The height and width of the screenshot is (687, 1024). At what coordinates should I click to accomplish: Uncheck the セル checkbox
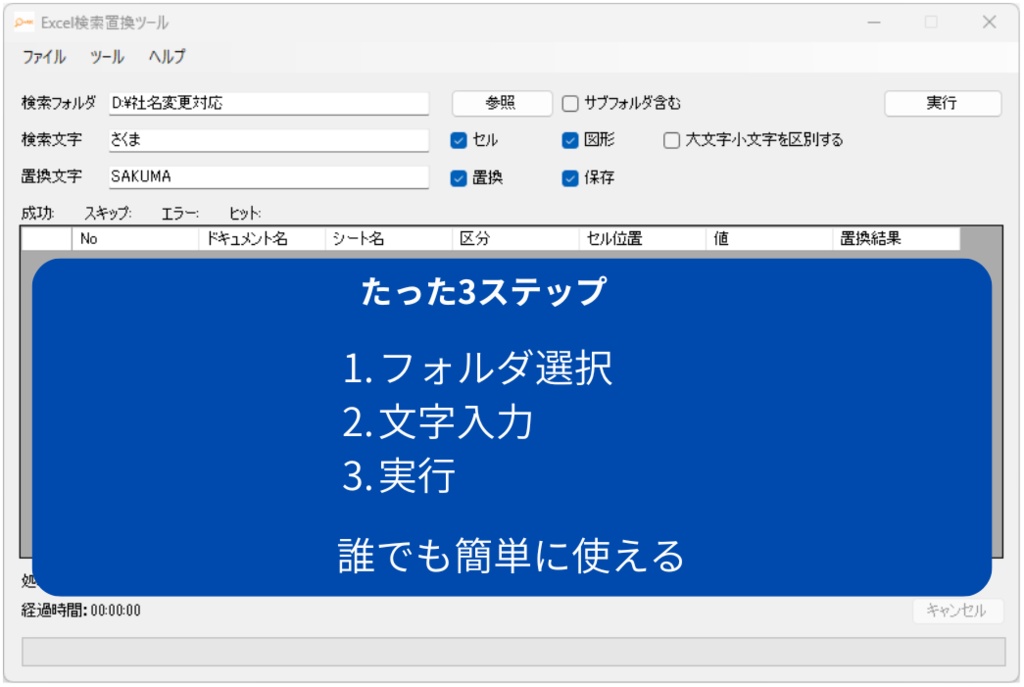(x=460, y=140)
